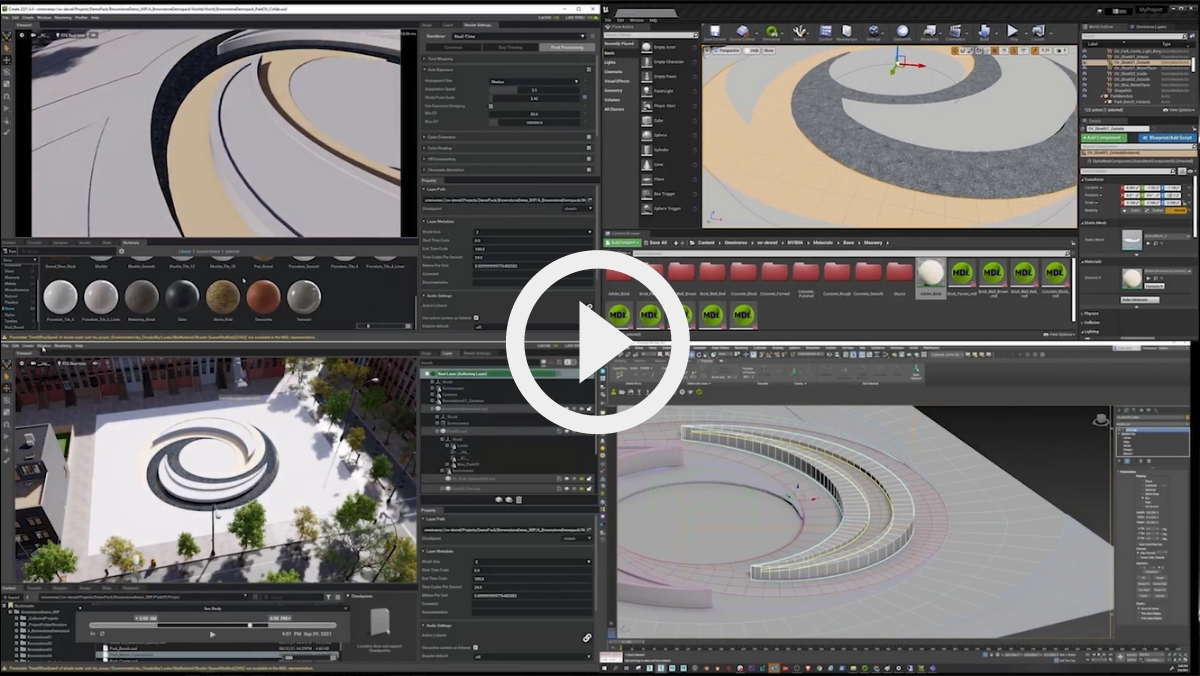The width and height of the screenshot is (1200, 676).
Task: Set Mobility to Static in Unreal Details
Action: 1132,210
